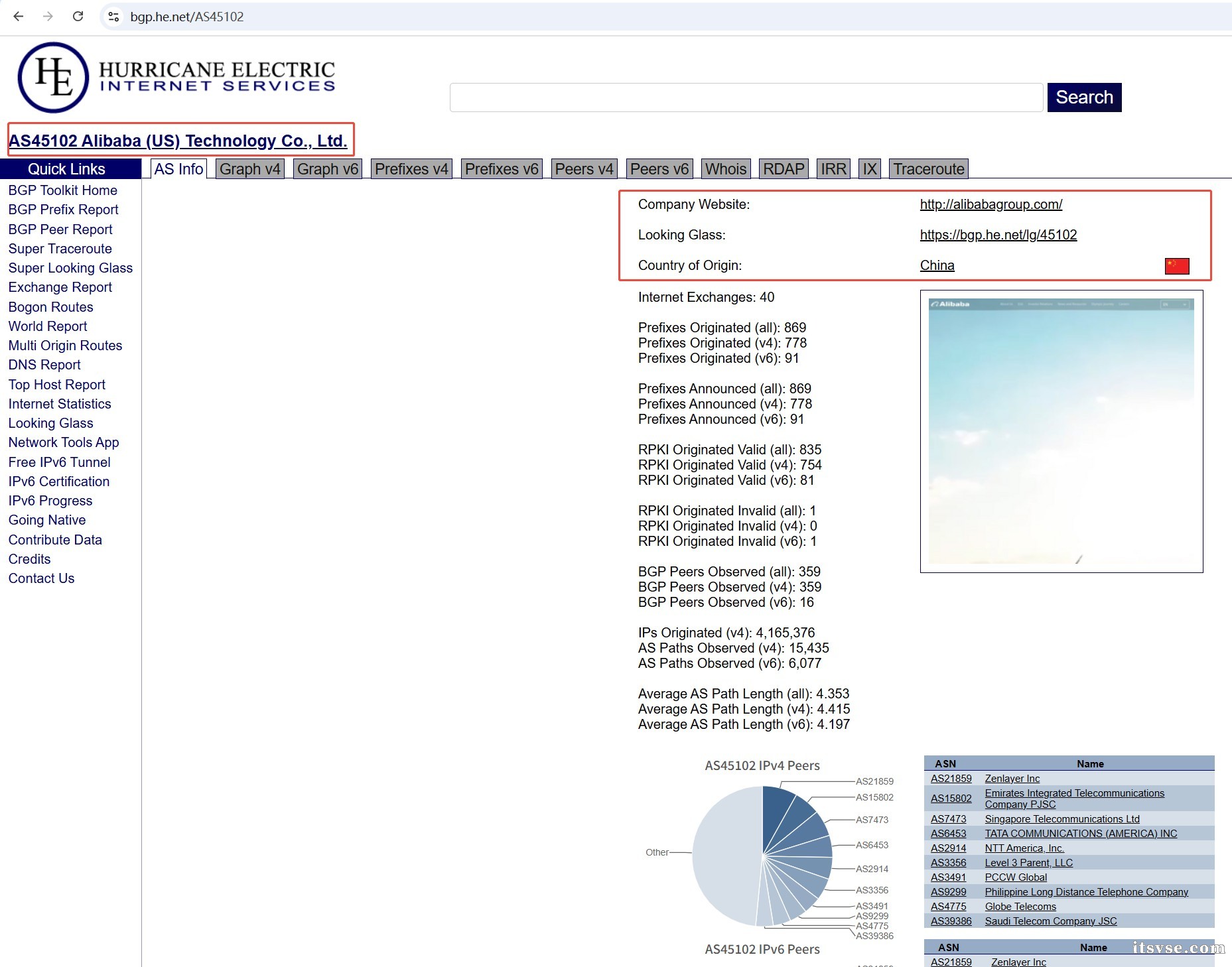Open Contact Us link
The image size is (1232, 967).
point(42,578)
